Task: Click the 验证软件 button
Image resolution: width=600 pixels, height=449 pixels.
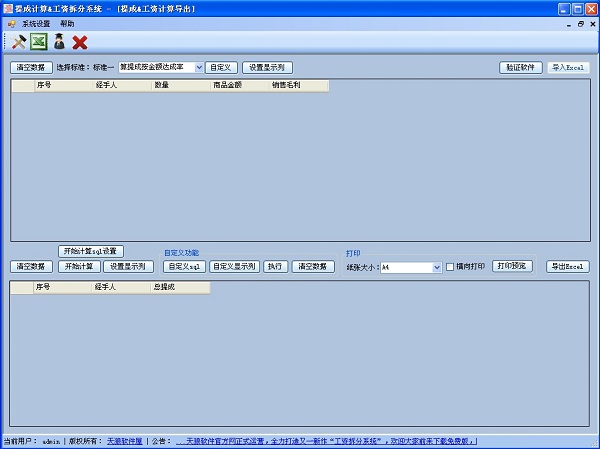Action: (520, 67)
